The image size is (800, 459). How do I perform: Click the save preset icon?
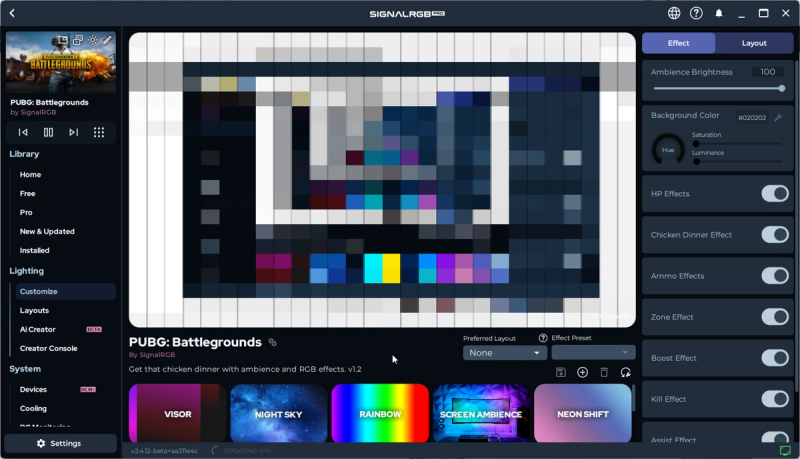tap(561, 372)
